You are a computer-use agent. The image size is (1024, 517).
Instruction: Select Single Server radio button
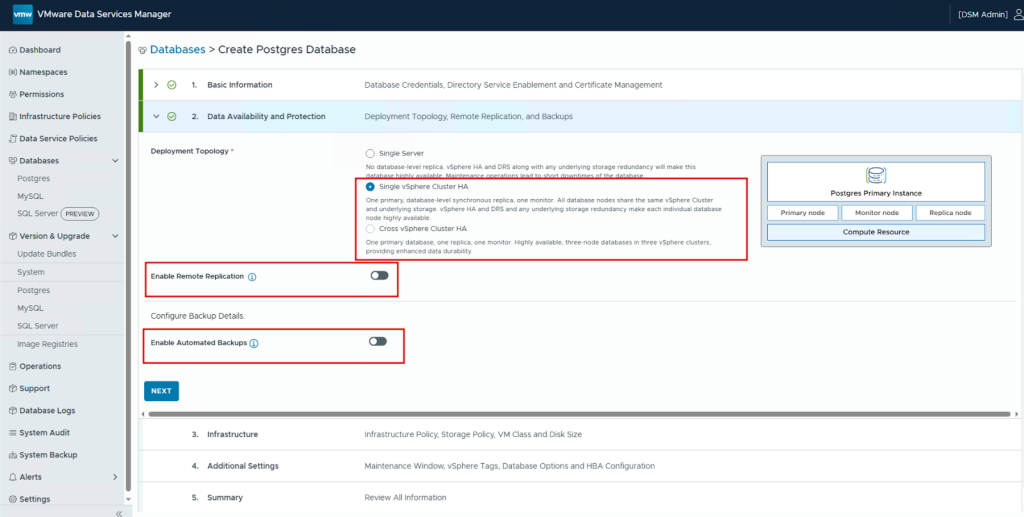tap(370, 153)
